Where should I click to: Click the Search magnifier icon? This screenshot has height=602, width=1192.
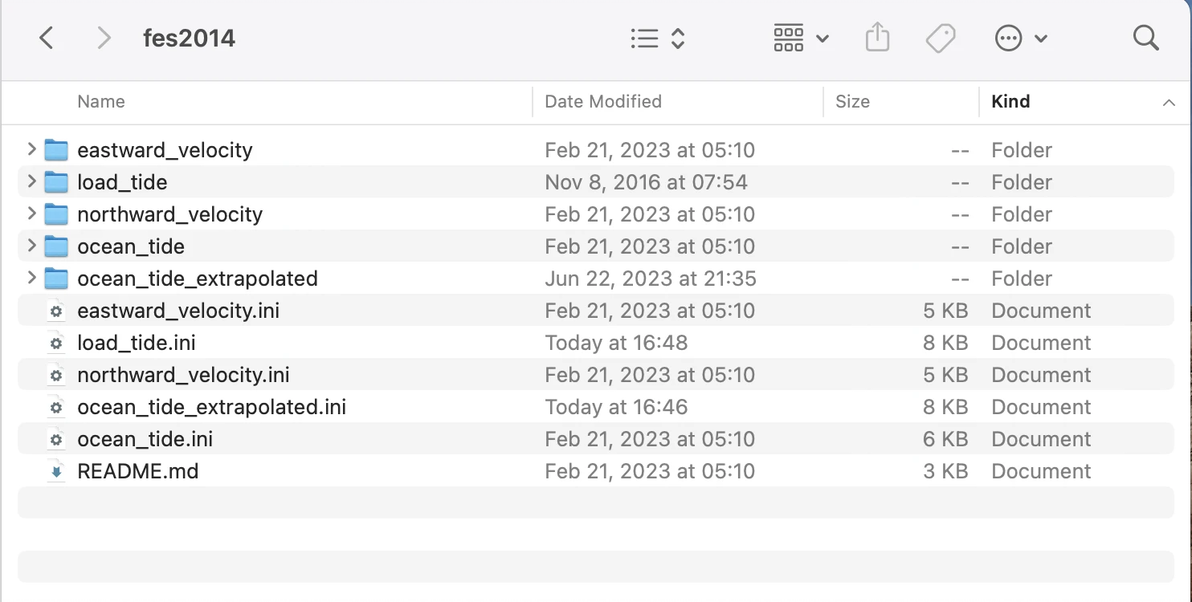1146,38
